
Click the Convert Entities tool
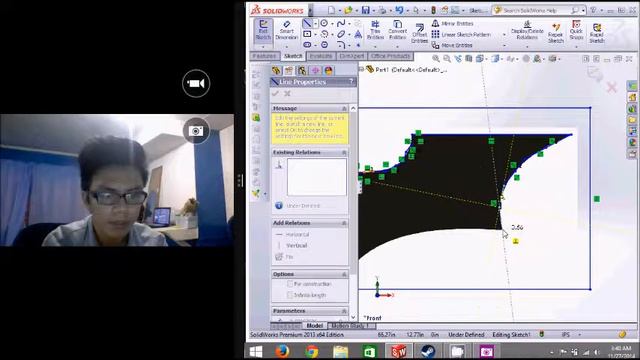click(397, 30)
